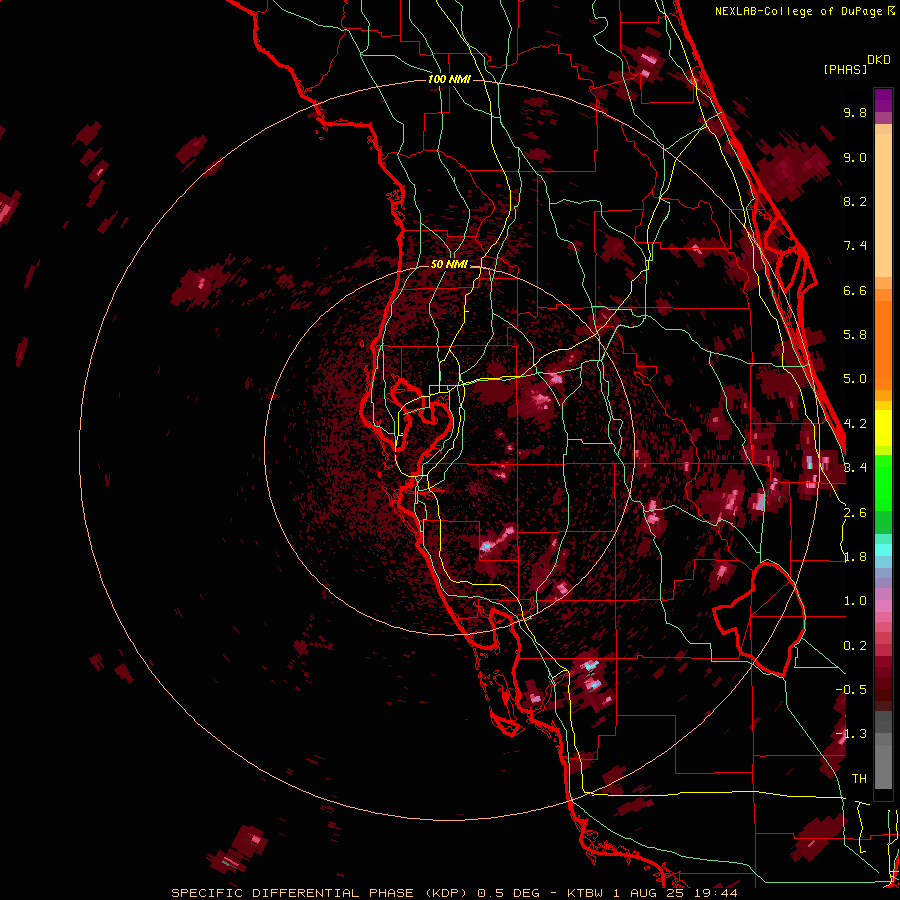Screen dimensions: 900x900
Task: Click the 50 NMI range ring label
Action: (449, 265)
